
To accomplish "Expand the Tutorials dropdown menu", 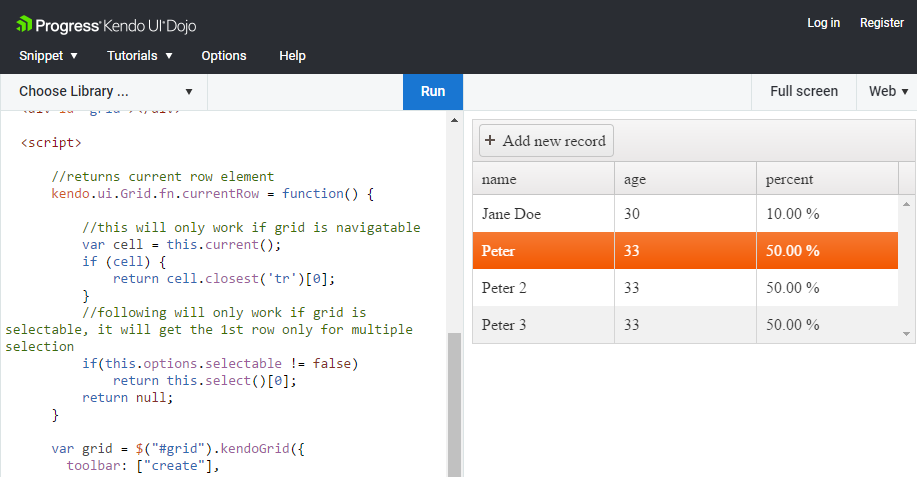I will tap(140, 56).
